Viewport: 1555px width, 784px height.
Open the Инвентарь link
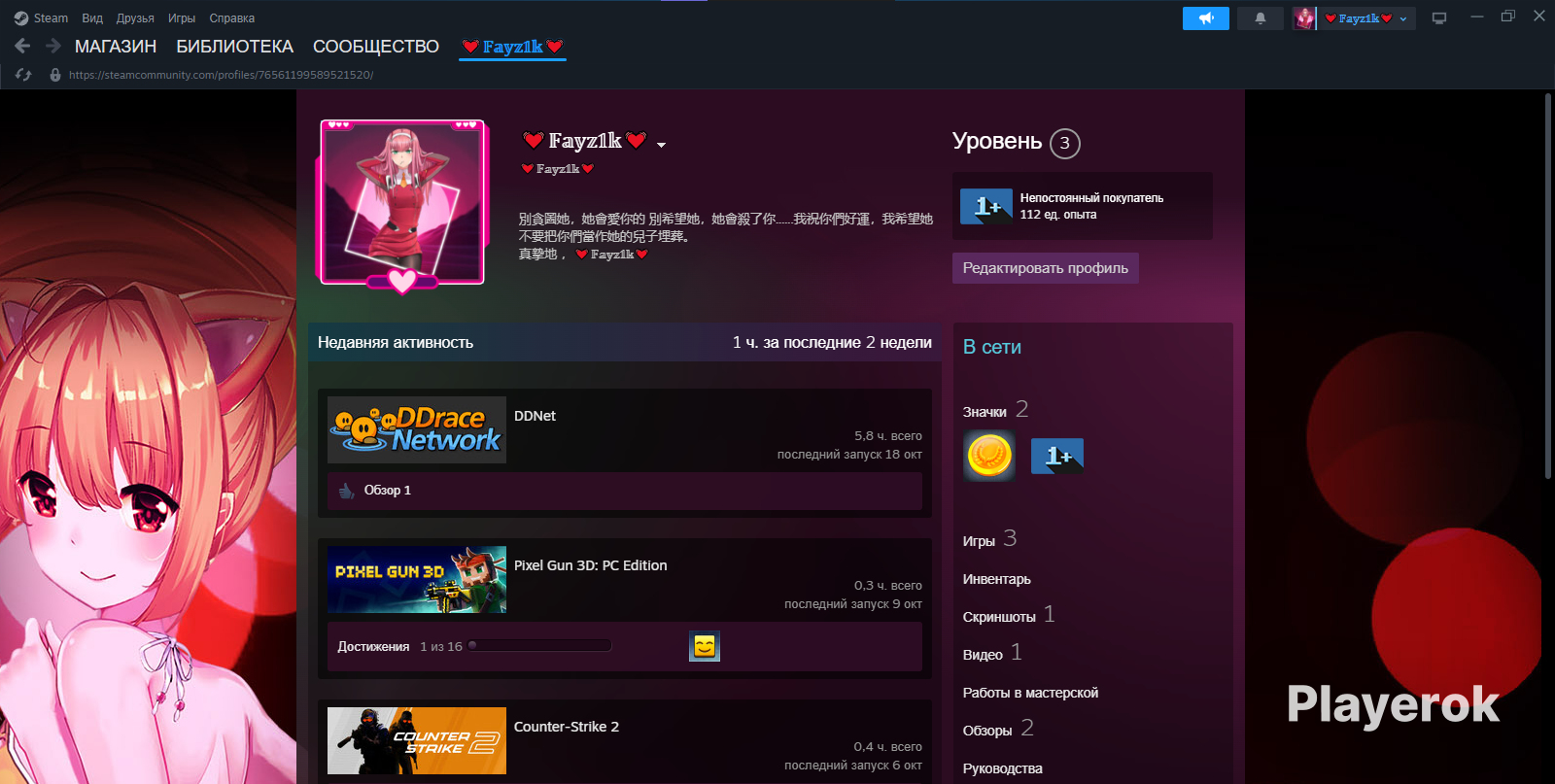pyautogui.click(x=997, y=579)
